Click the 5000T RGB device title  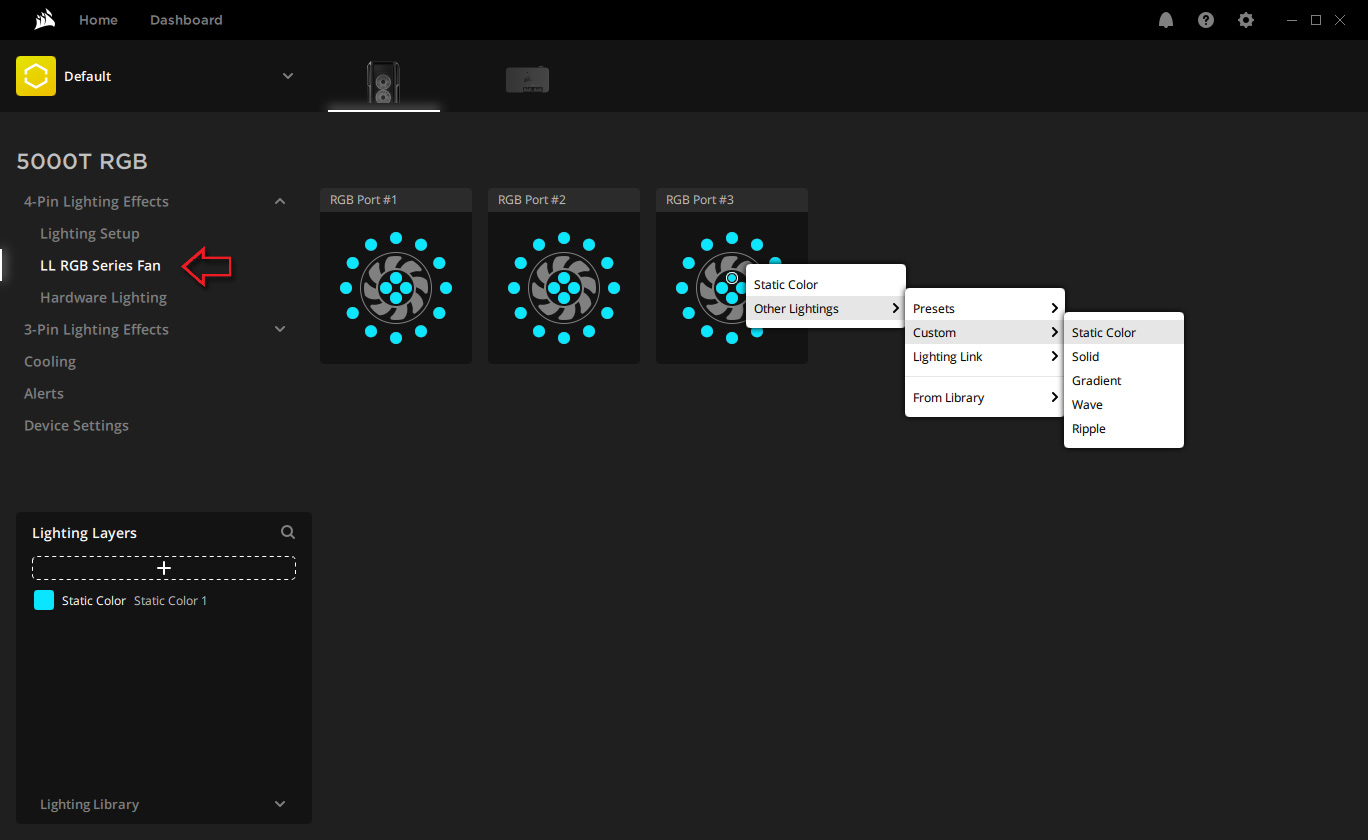82,162
